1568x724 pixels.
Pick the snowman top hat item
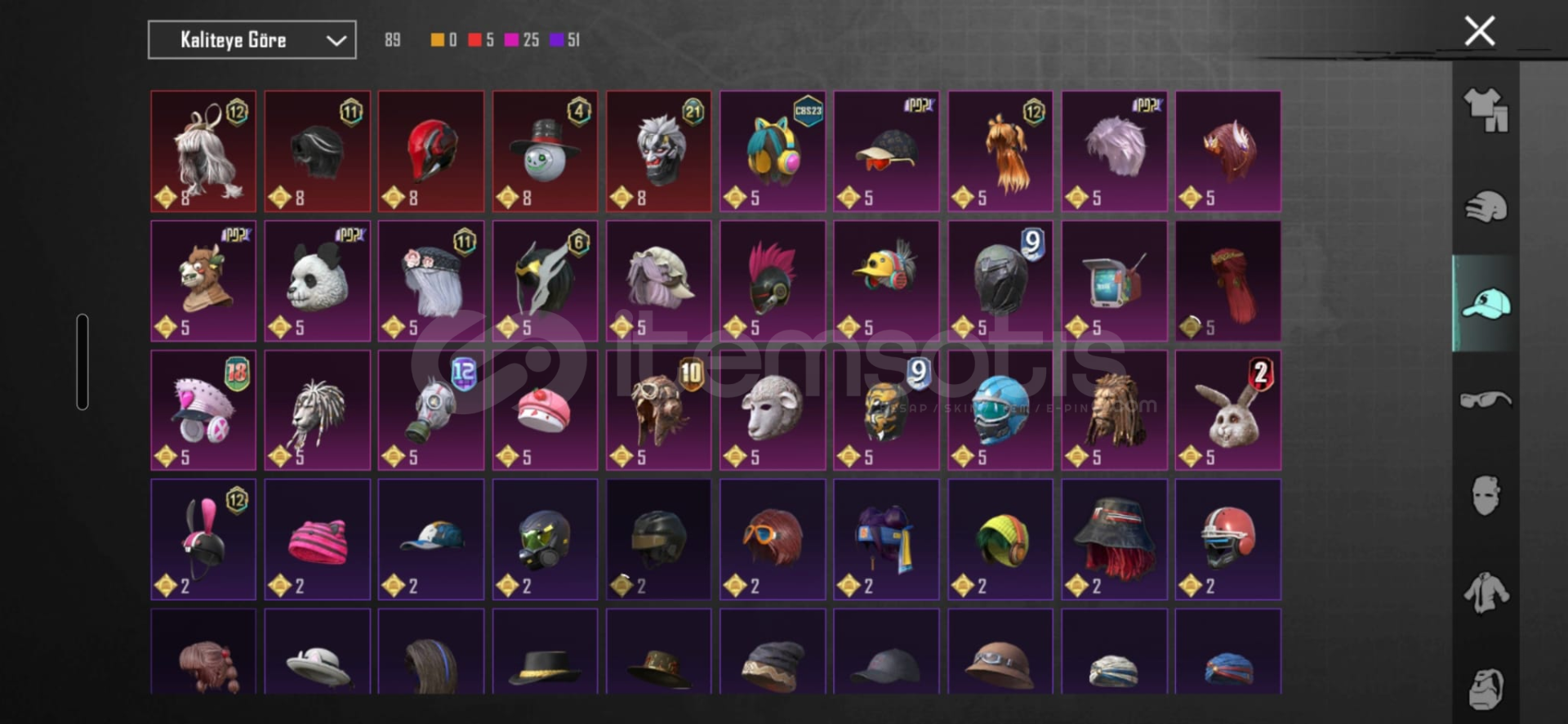(x=545, y=151)
